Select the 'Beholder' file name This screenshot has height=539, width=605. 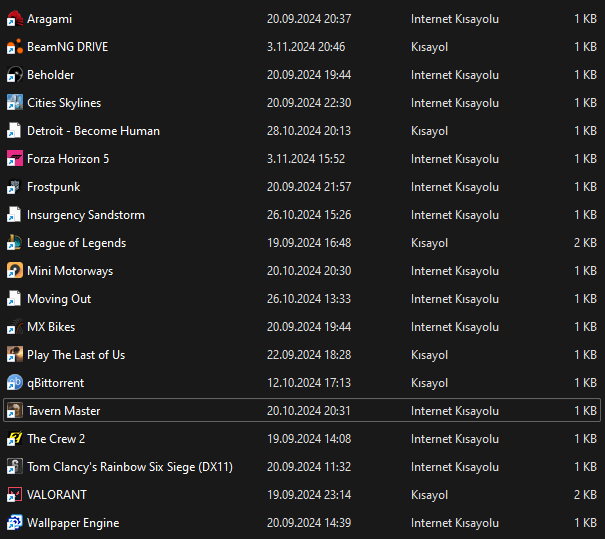point(51,75)
